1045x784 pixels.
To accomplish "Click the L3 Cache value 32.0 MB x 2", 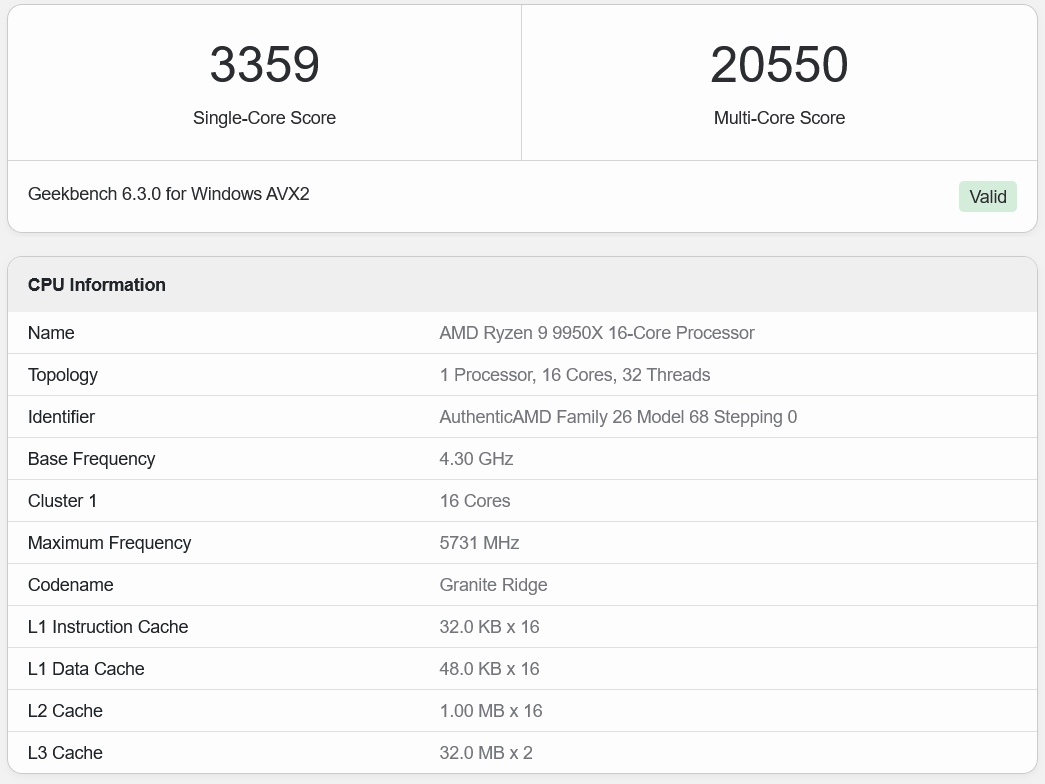I will (485, 753).
